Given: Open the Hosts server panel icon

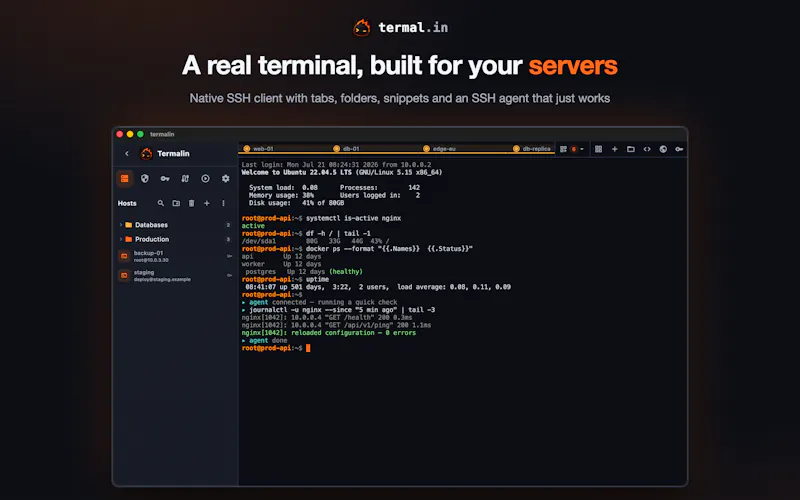Looking at the screenshot, I should point(124,179).
